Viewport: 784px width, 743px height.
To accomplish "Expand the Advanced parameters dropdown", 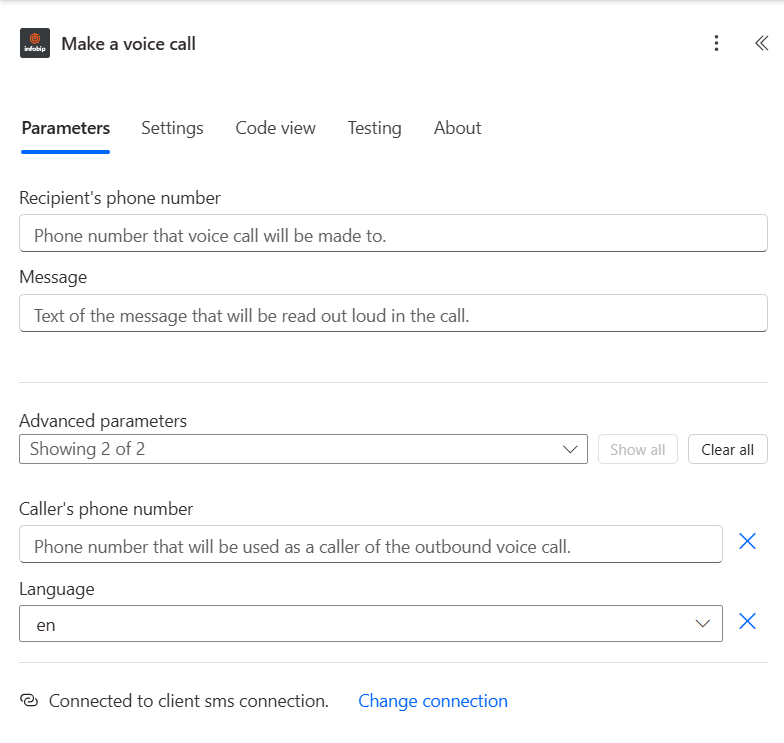I will coord(303,449).
